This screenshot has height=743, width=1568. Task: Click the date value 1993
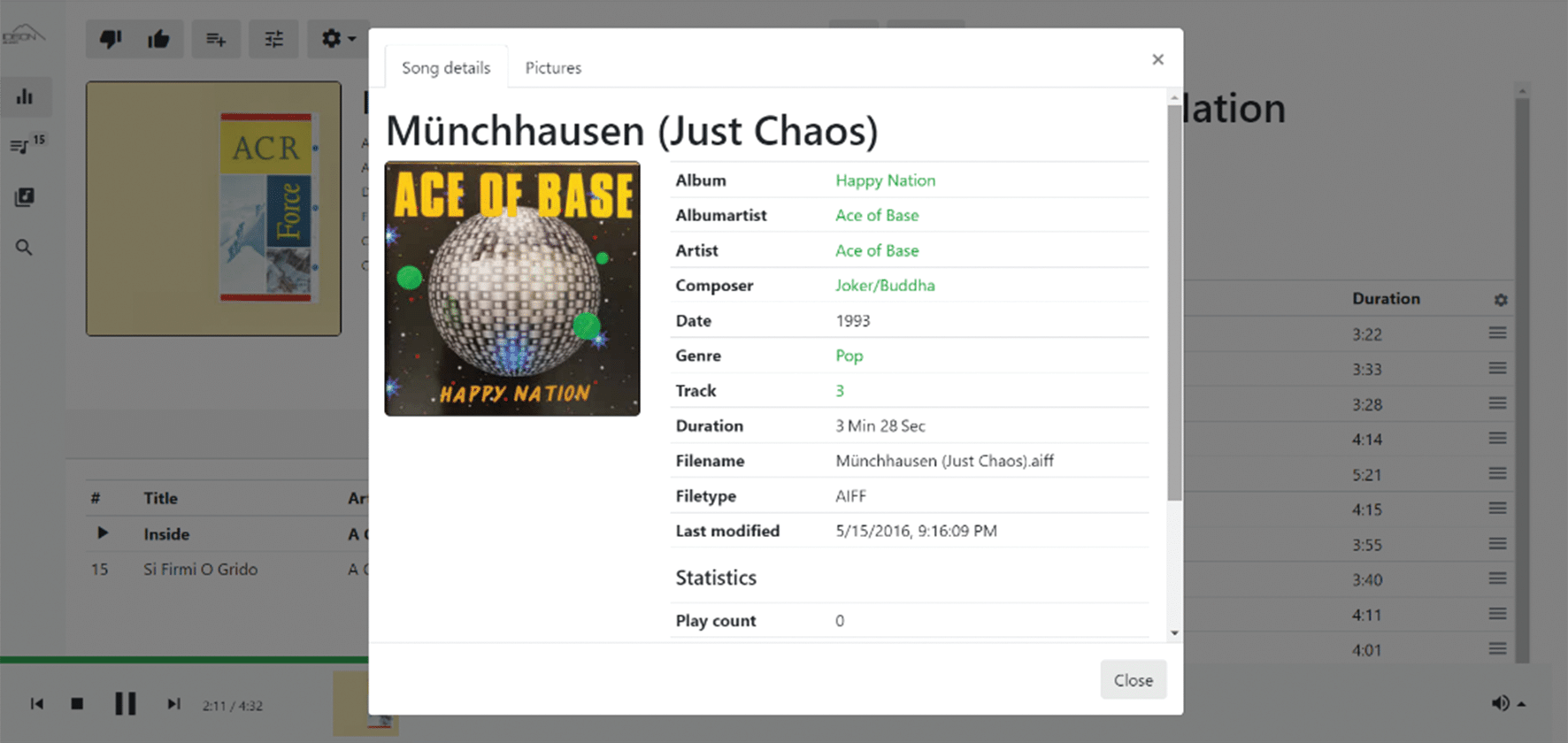click(x=853, y=321)
